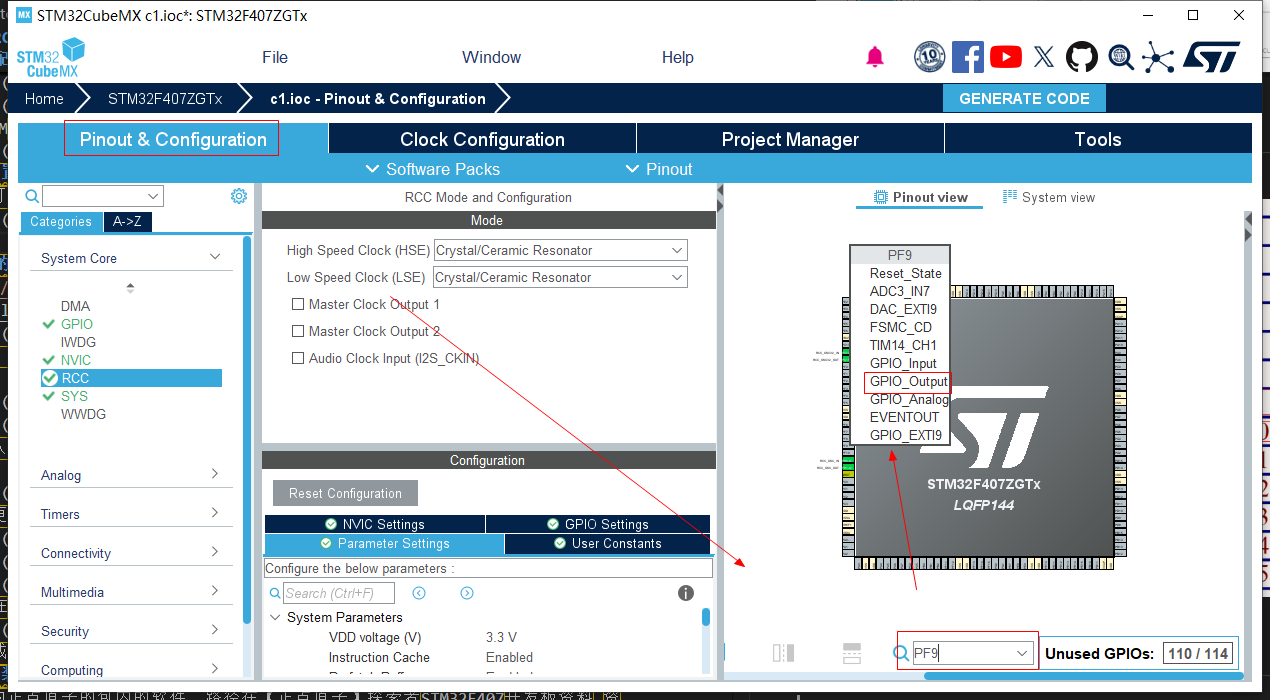The image size is (1270, 700).
Task: Click the STM32F407ZGTx chip package image
Action: pyautogui.click(x=983, y=428)
